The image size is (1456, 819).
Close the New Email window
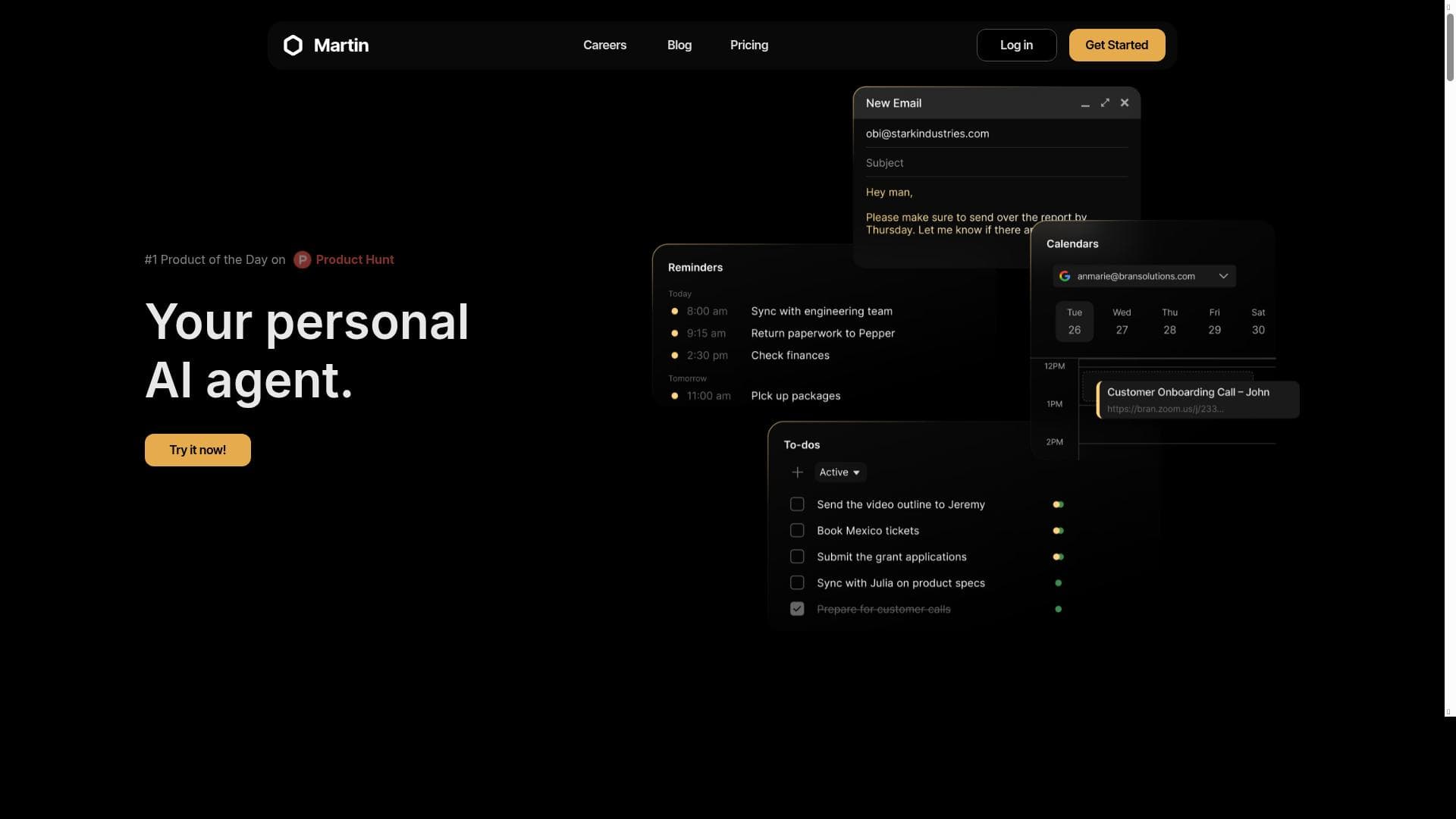pos(1125,103)
